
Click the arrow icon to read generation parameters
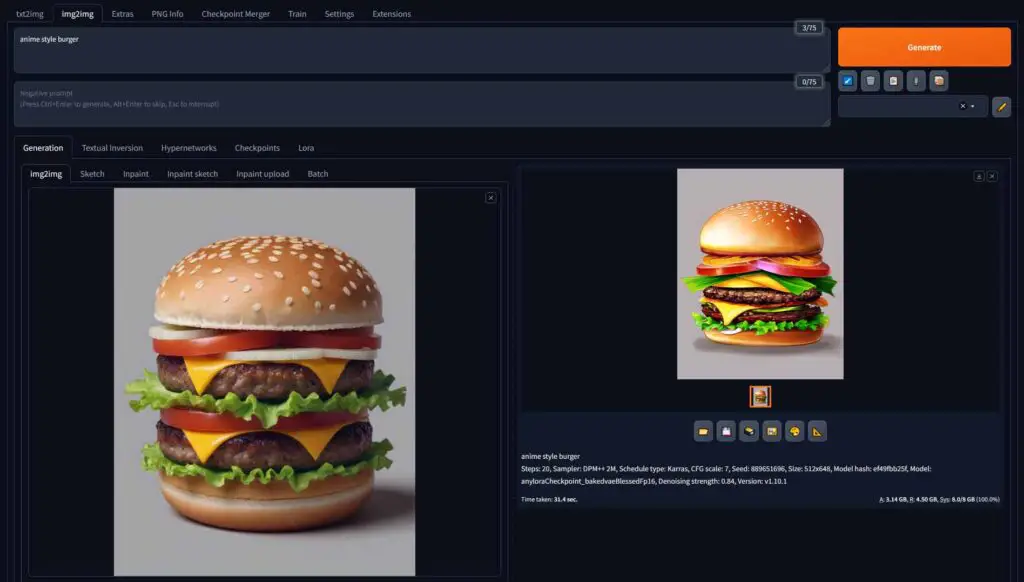848,81
